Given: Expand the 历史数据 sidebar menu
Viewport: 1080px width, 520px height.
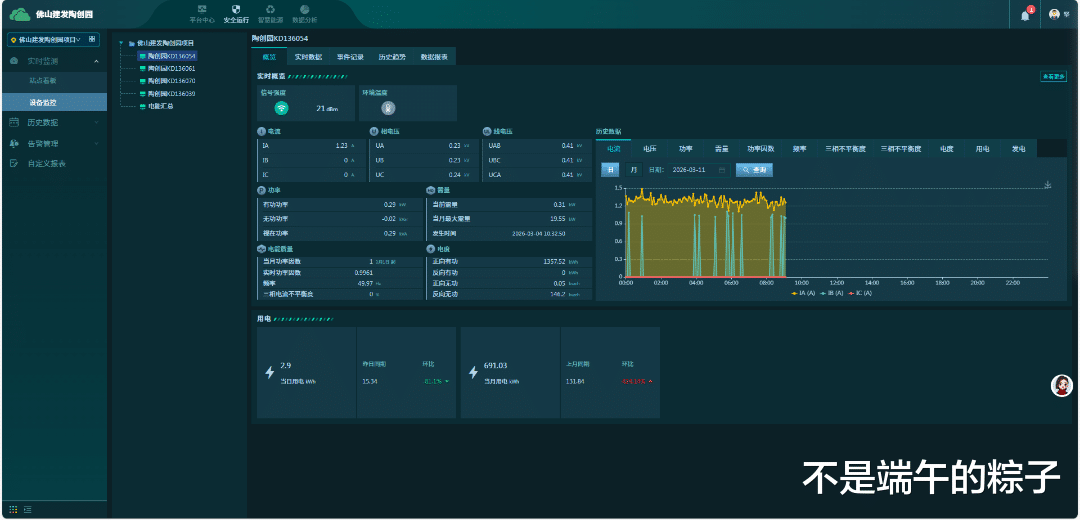Looking at the screenshot, I should click(x=54, y=123).
